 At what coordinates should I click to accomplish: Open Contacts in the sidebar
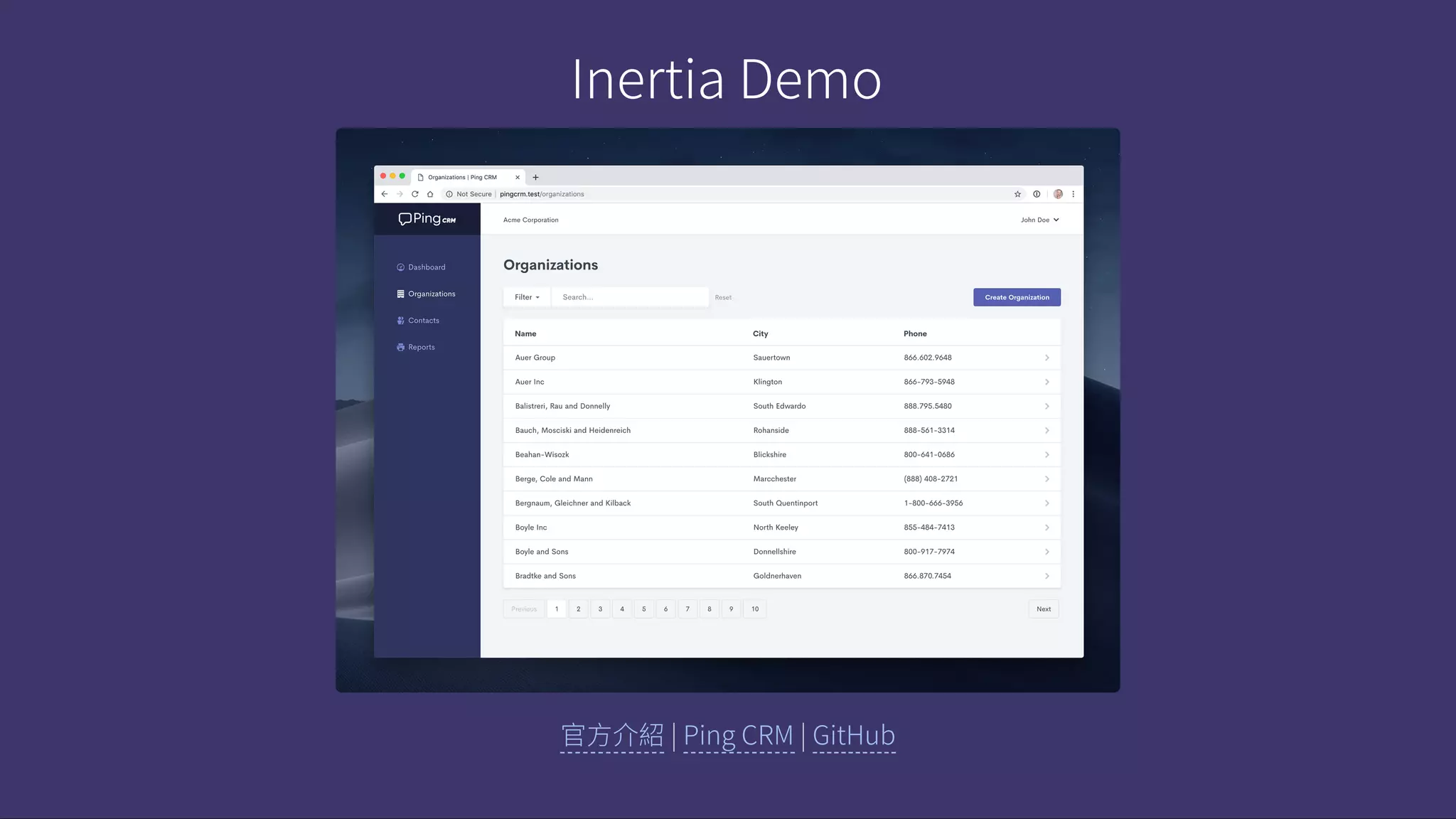tap(418, 321)
